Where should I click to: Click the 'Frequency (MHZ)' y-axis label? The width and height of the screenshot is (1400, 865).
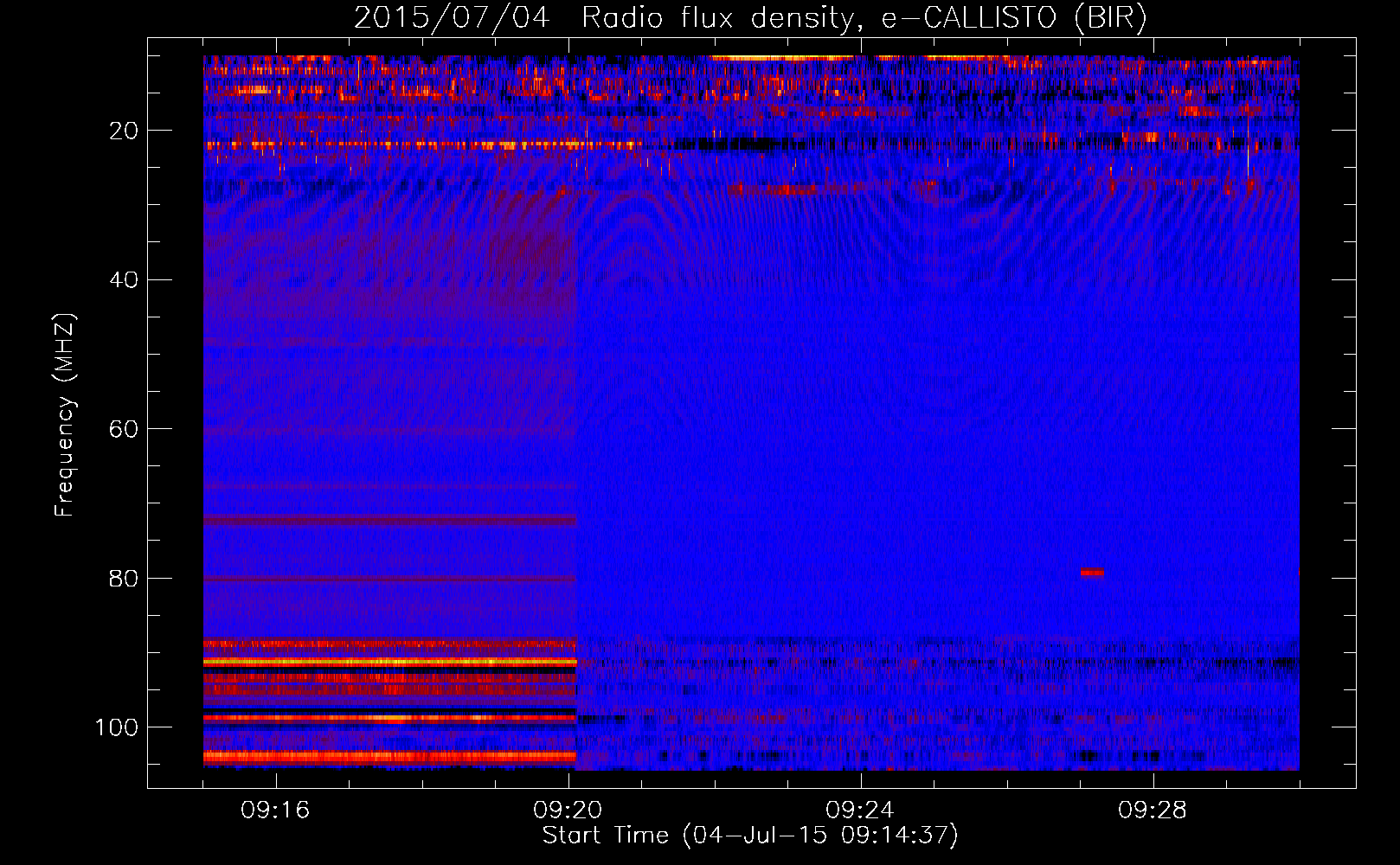(65, 415)
